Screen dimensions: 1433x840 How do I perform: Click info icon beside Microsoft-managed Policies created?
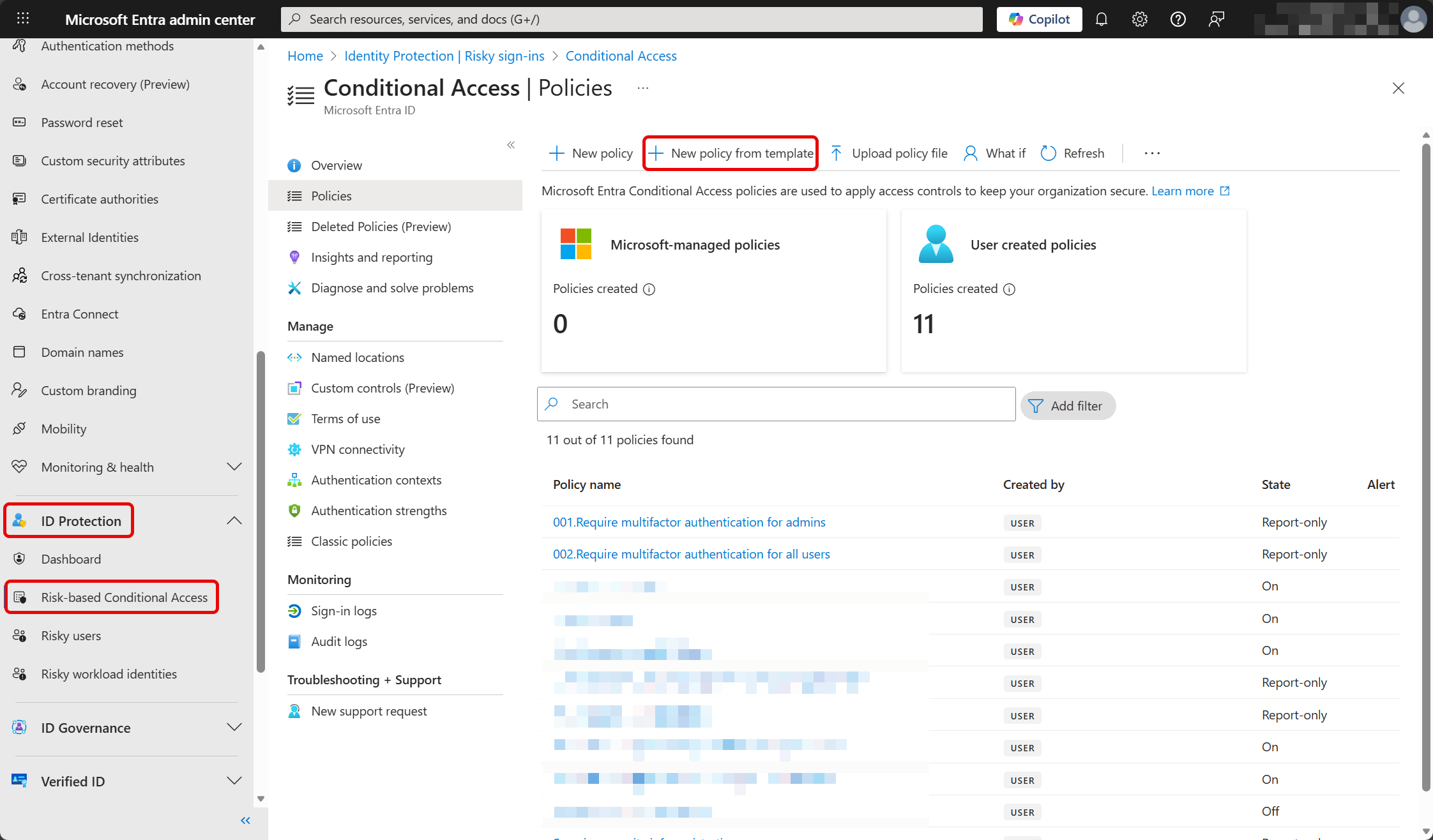coord(649,289)
